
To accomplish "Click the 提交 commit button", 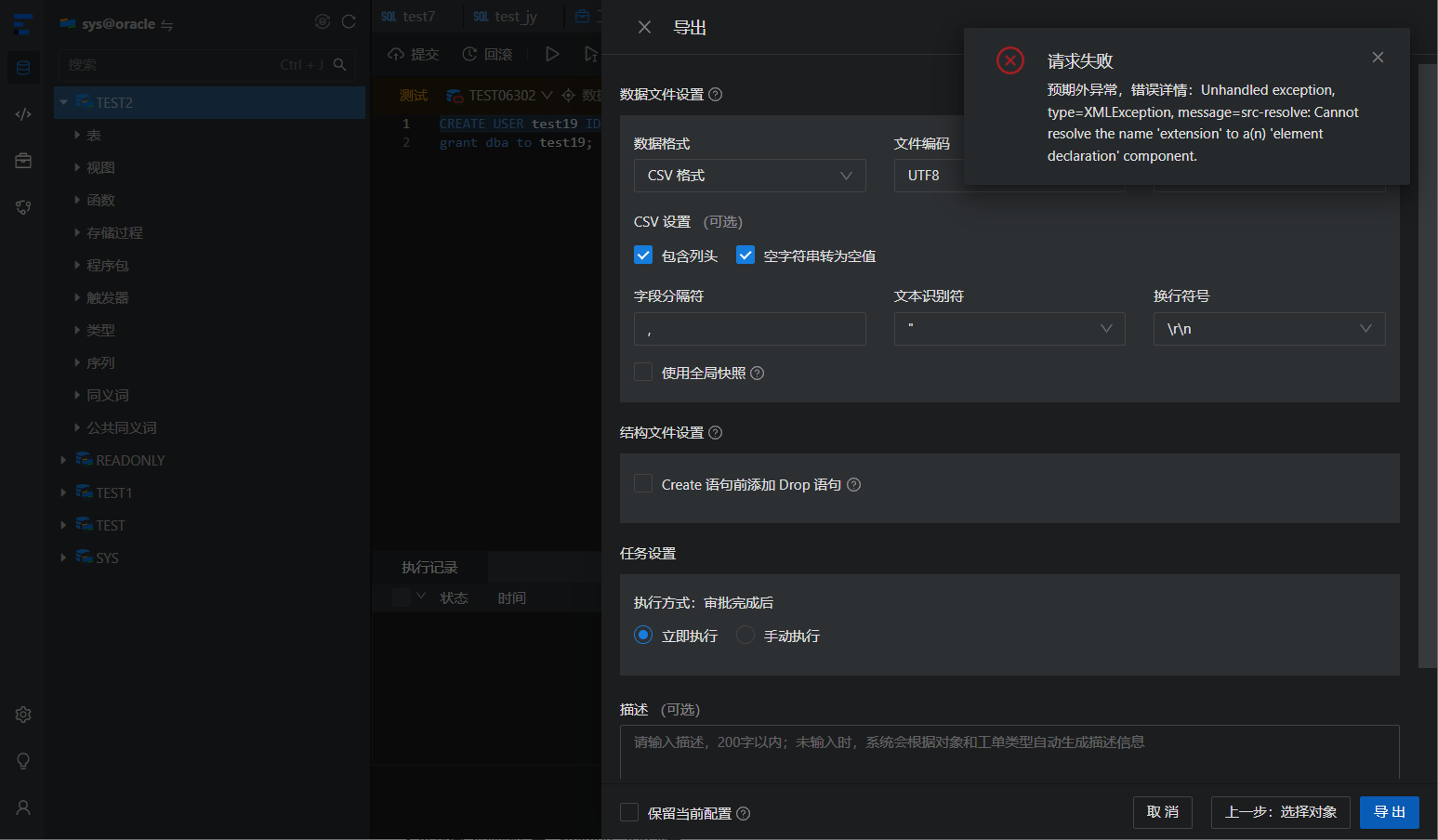I will (414, 54).
